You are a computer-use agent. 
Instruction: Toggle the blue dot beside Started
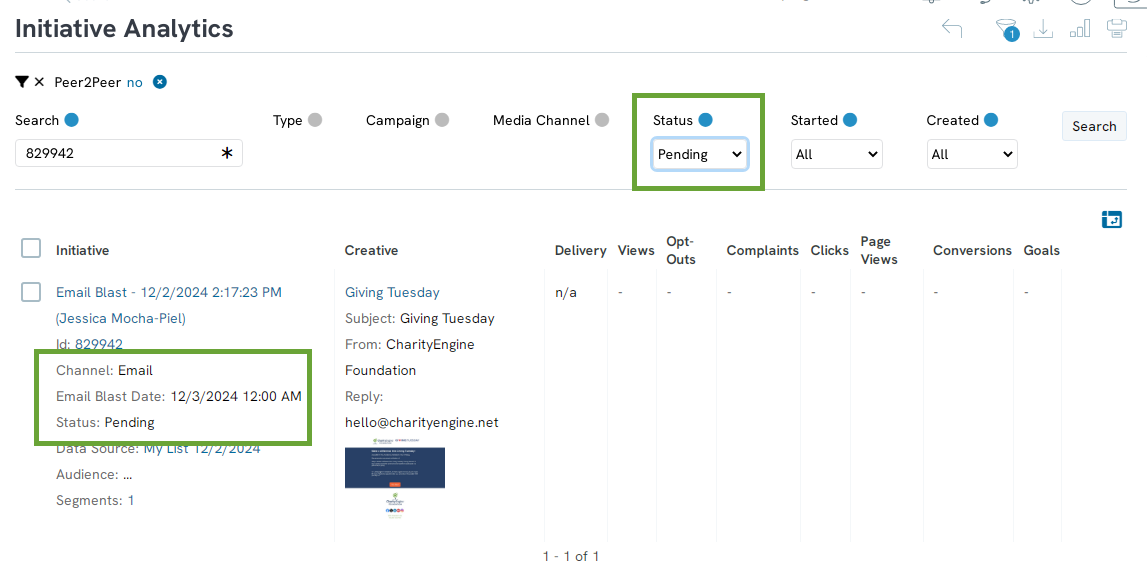point(850,120)
